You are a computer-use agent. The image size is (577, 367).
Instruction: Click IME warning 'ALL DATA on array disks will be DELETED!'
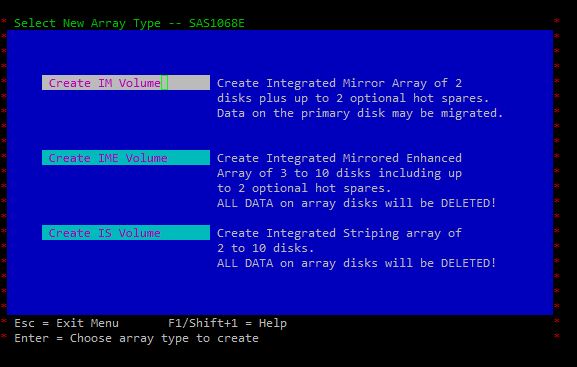(356, 203)
